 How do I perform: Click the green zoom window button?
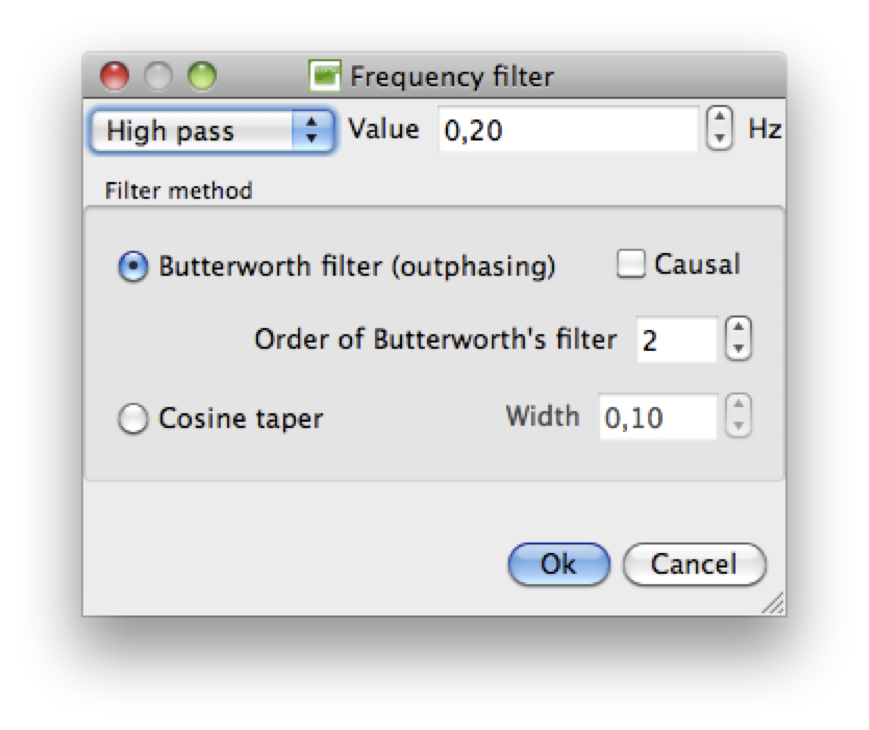tap(203, 77)
